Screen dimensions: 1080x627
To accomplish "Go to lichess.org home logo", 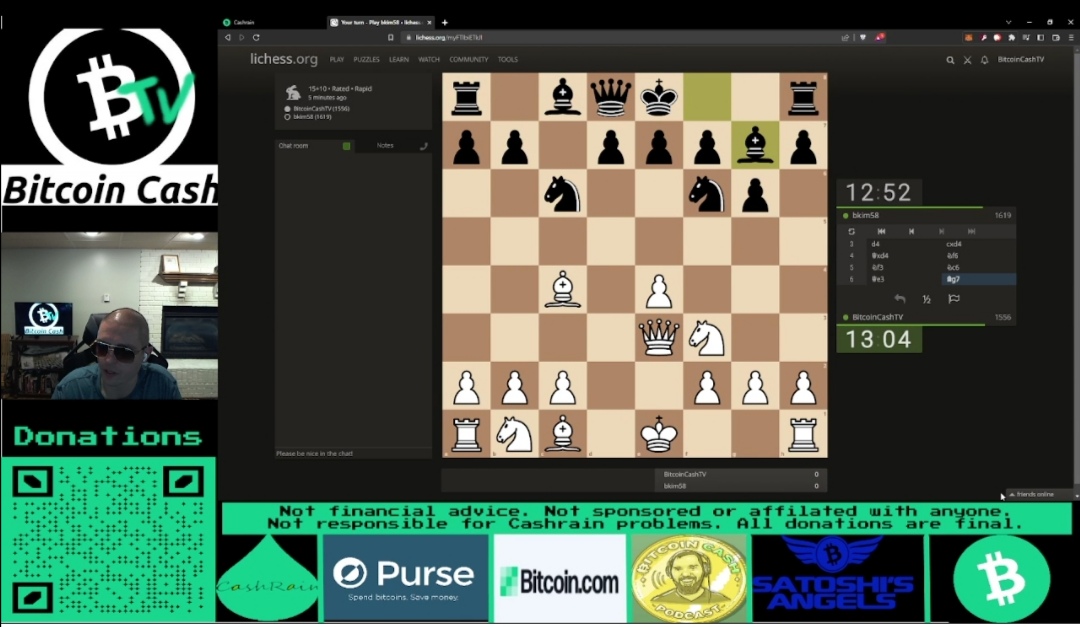I will point(284,59).
